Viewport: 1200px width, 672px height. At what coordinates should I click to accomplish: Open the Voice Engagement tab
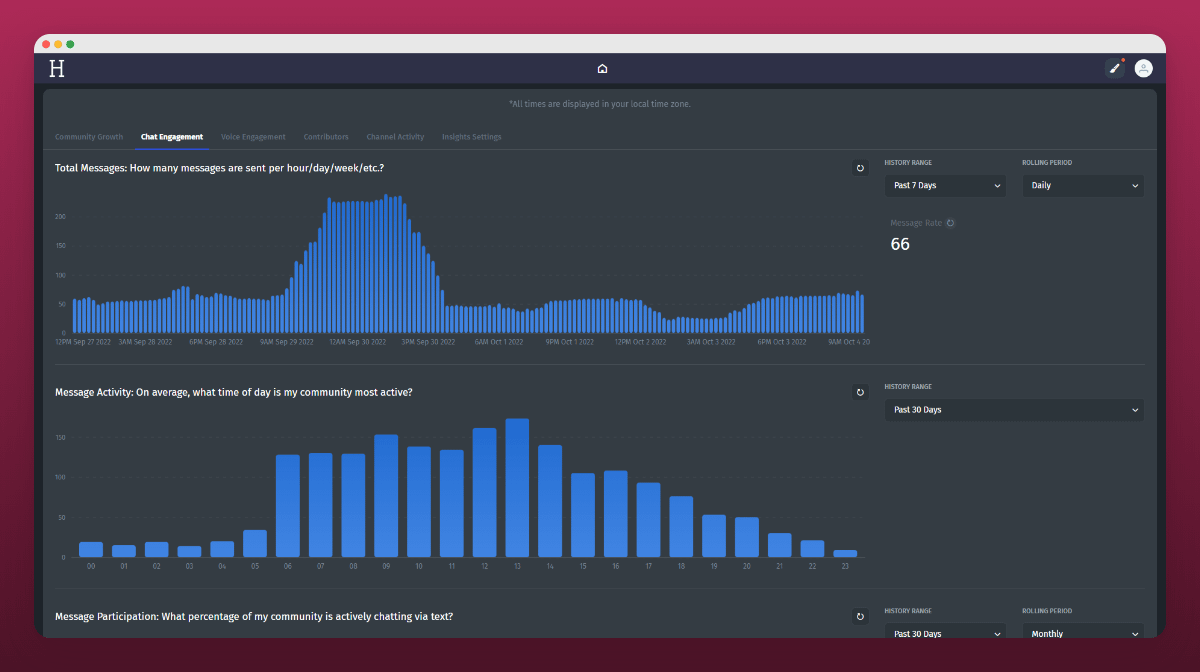(253, 137)
